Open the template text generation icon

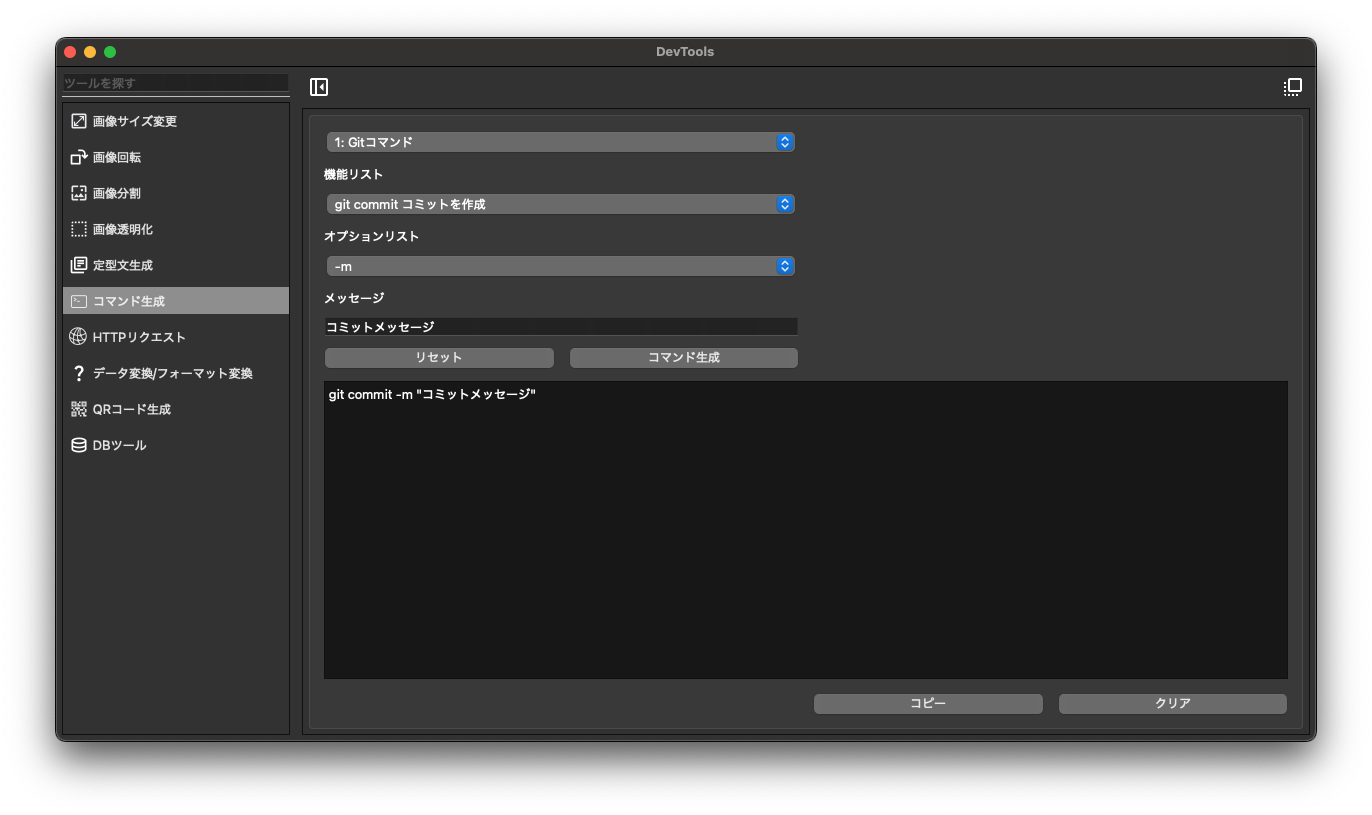(x=79, y=265)
